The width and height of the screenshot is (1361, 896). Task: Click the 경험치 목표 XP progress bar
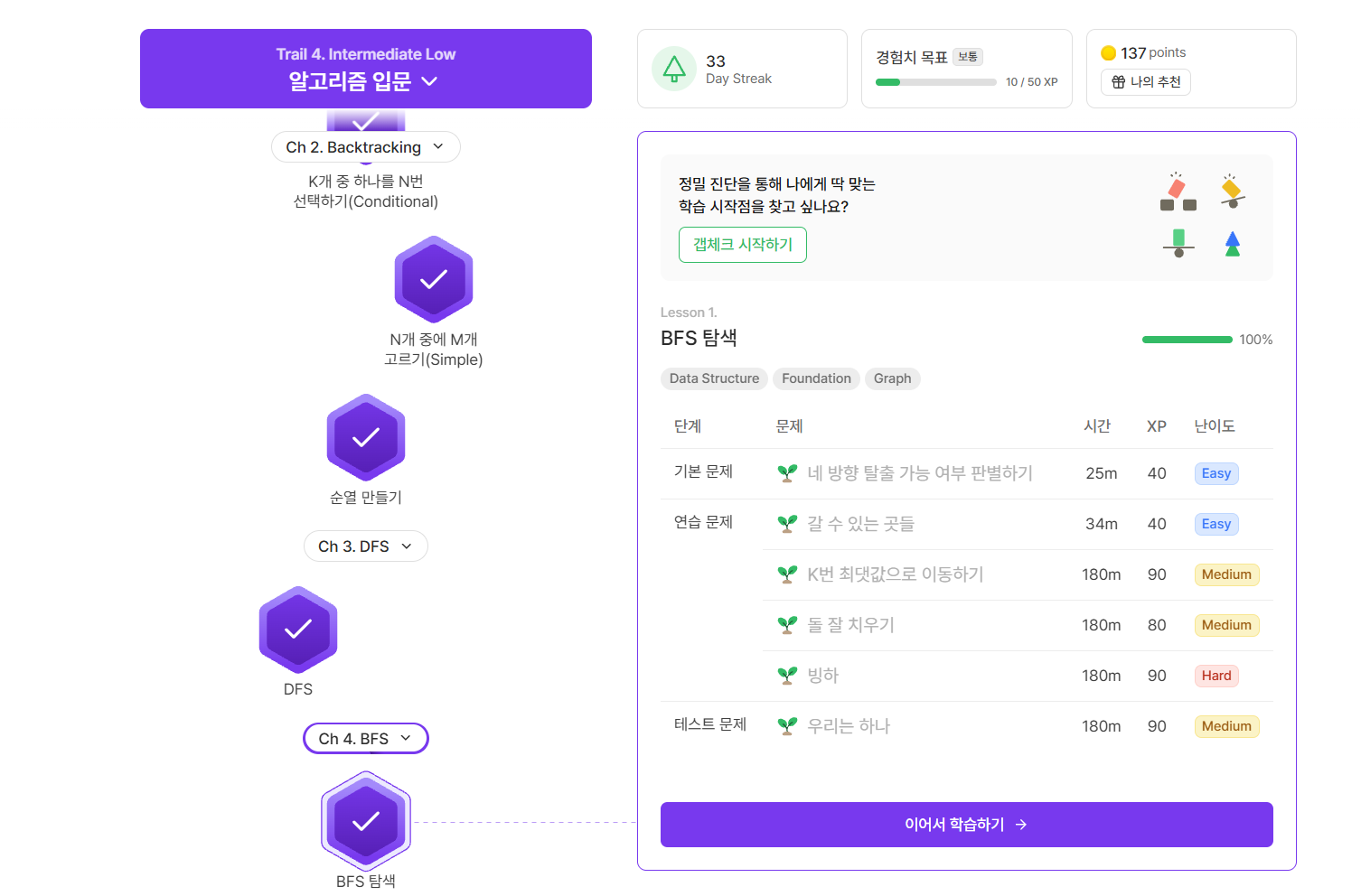click(x=936, y=82)
